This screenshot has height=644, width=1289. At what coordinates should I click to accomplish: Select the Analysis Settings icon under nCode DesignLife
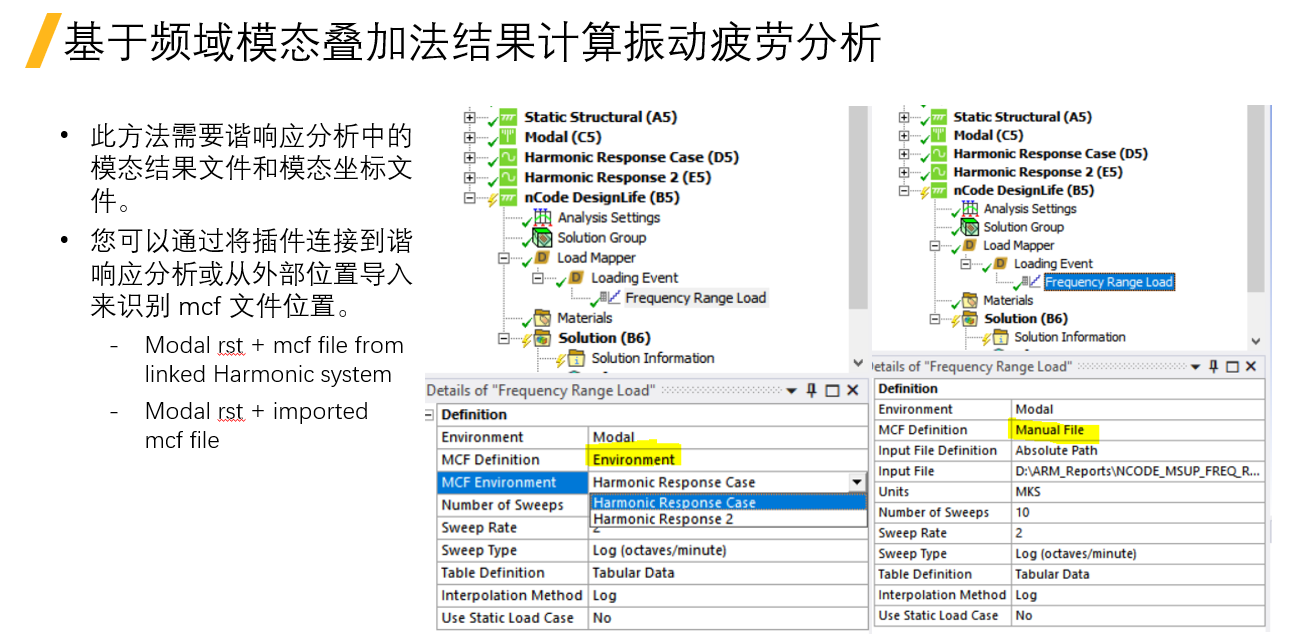pos(541,218)
